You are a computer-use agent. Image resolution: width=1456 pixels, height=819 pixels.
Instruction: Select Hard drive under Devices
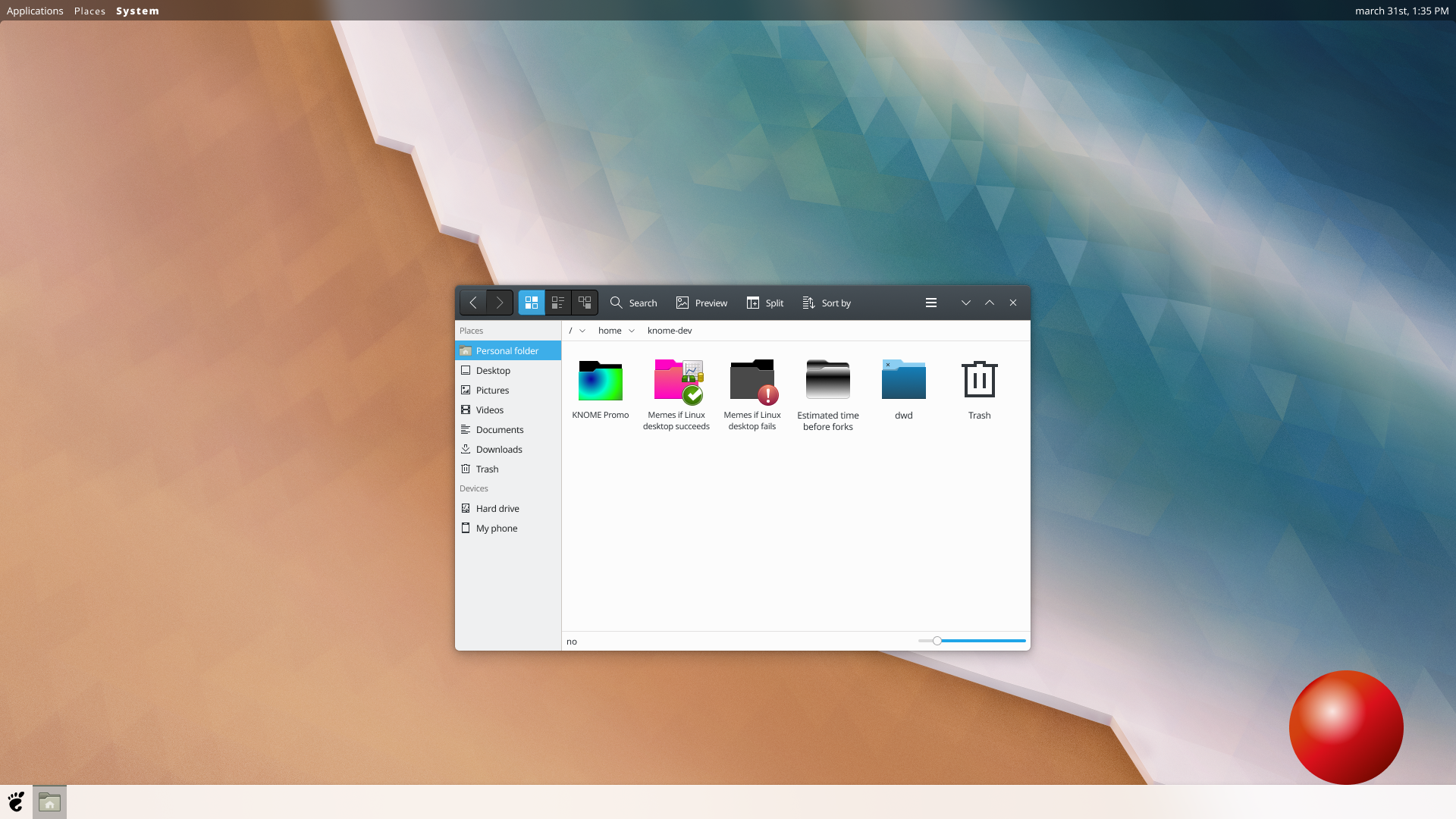[x=508, y=508]
